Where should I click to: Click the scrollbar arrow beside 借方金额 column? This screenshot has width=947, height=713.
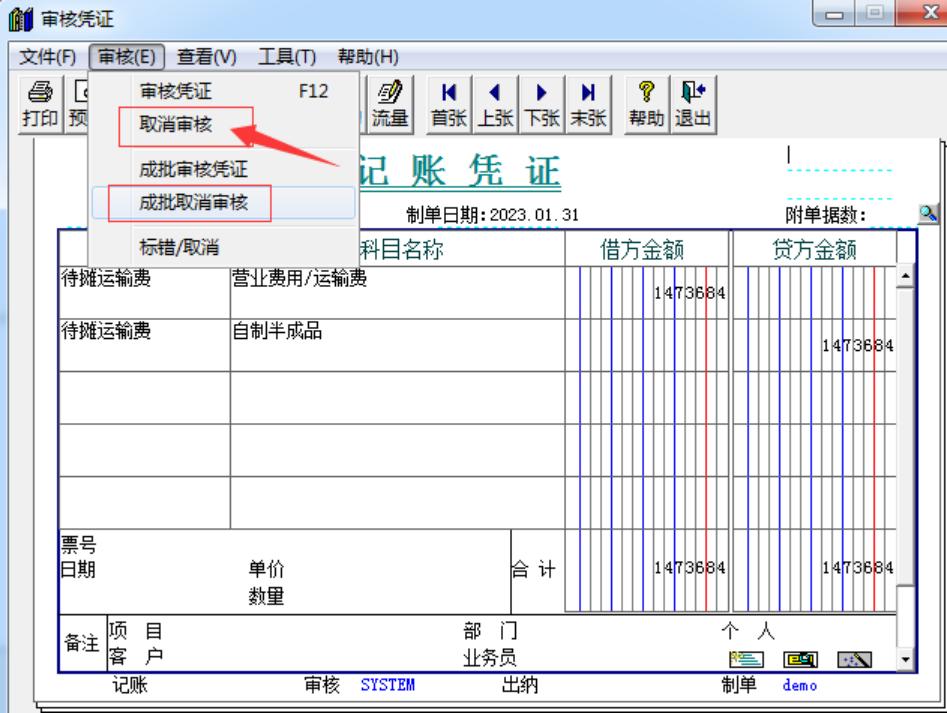coord(905,275)
